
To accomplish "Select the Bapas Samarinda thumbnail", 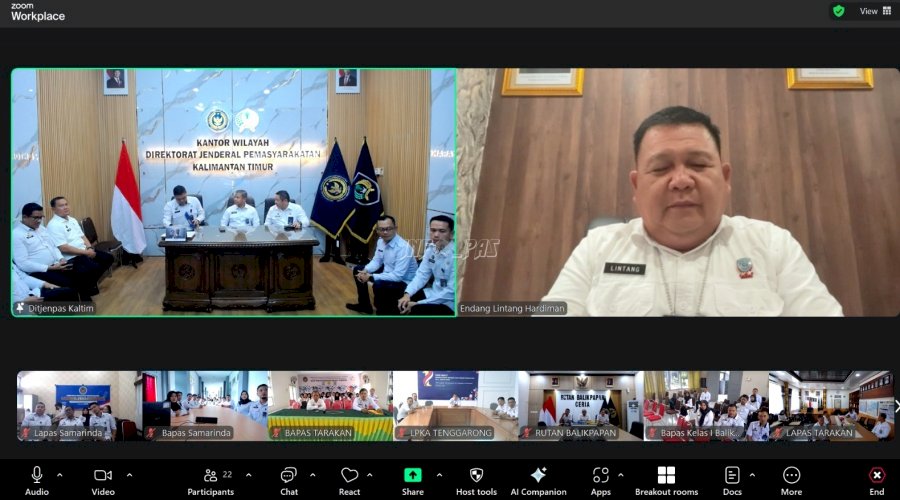I will [205, 406].
